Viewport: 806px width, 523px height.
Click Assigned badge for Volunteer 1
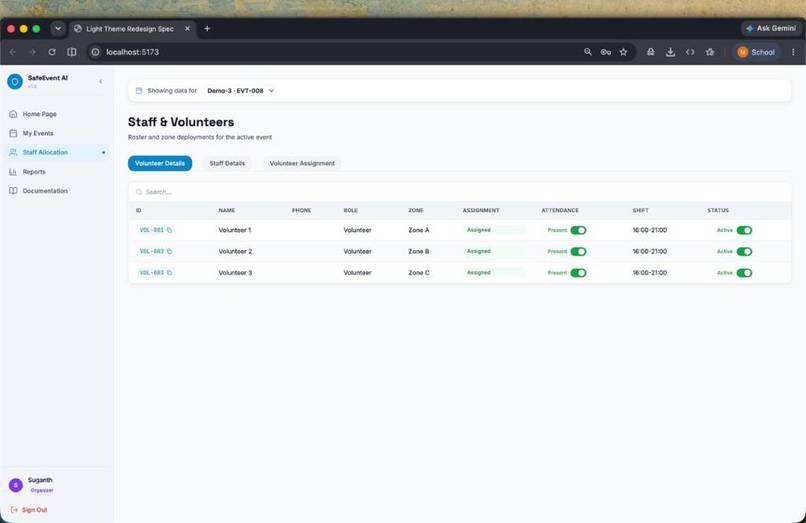495,230
